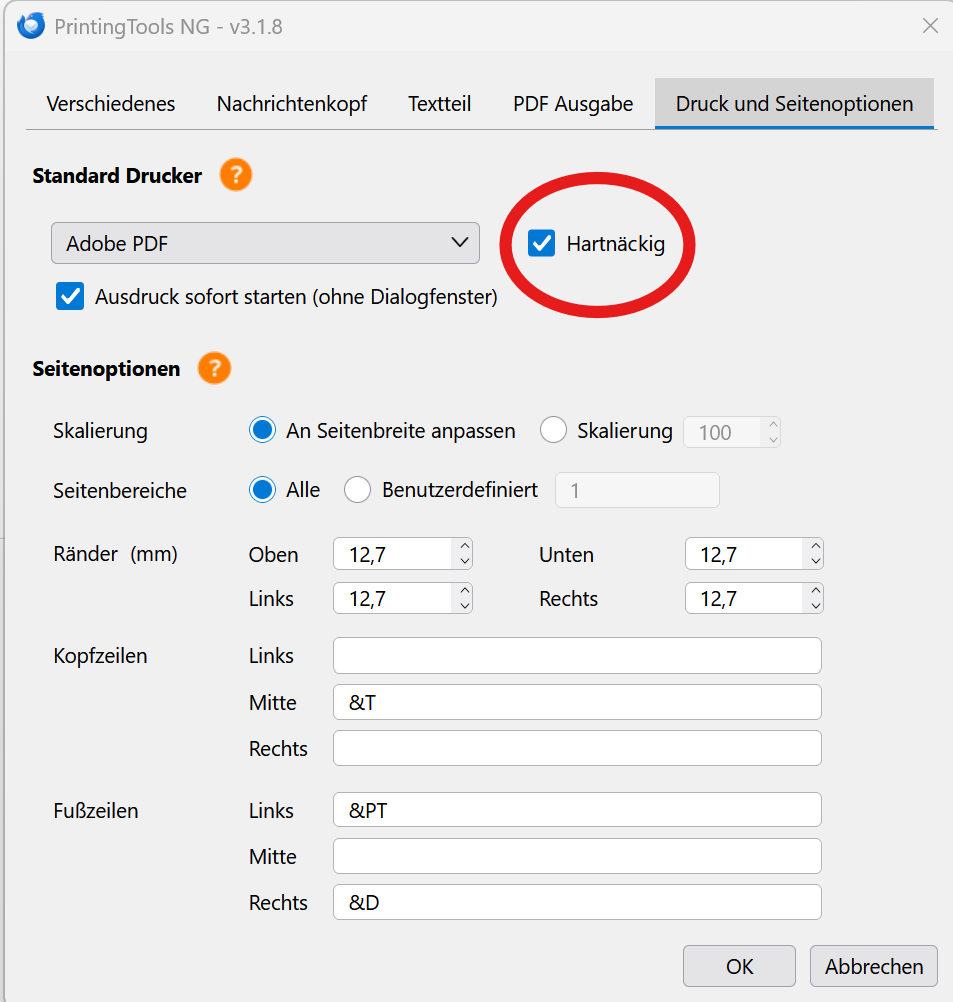Click the Kopfzeilen Mitte input field
This screenshot has width=953, height=1002.
[x=577, y=702]
